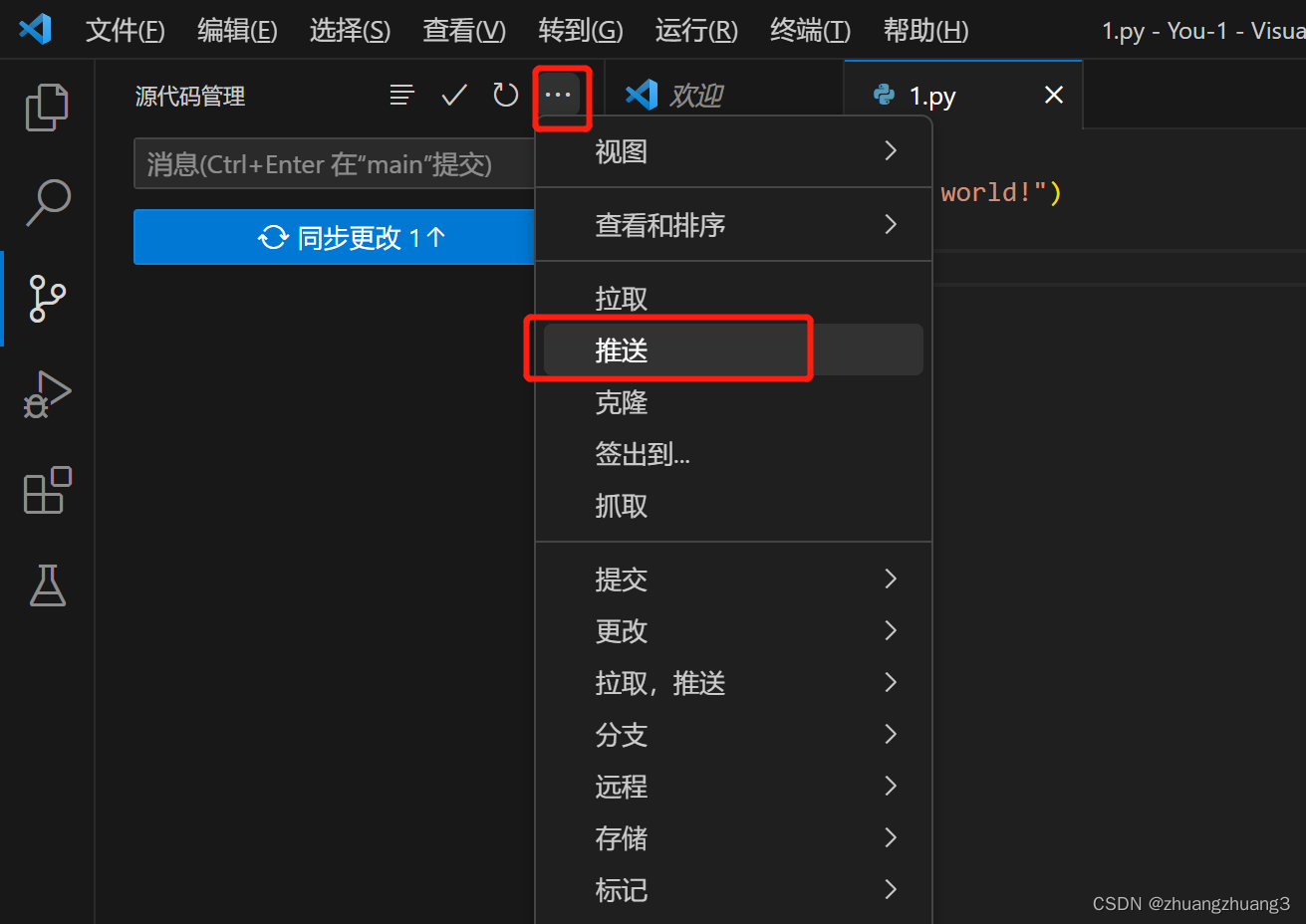Open the 查看(V) menu
The image size is (1306, 924).
(x=464, y=31)
